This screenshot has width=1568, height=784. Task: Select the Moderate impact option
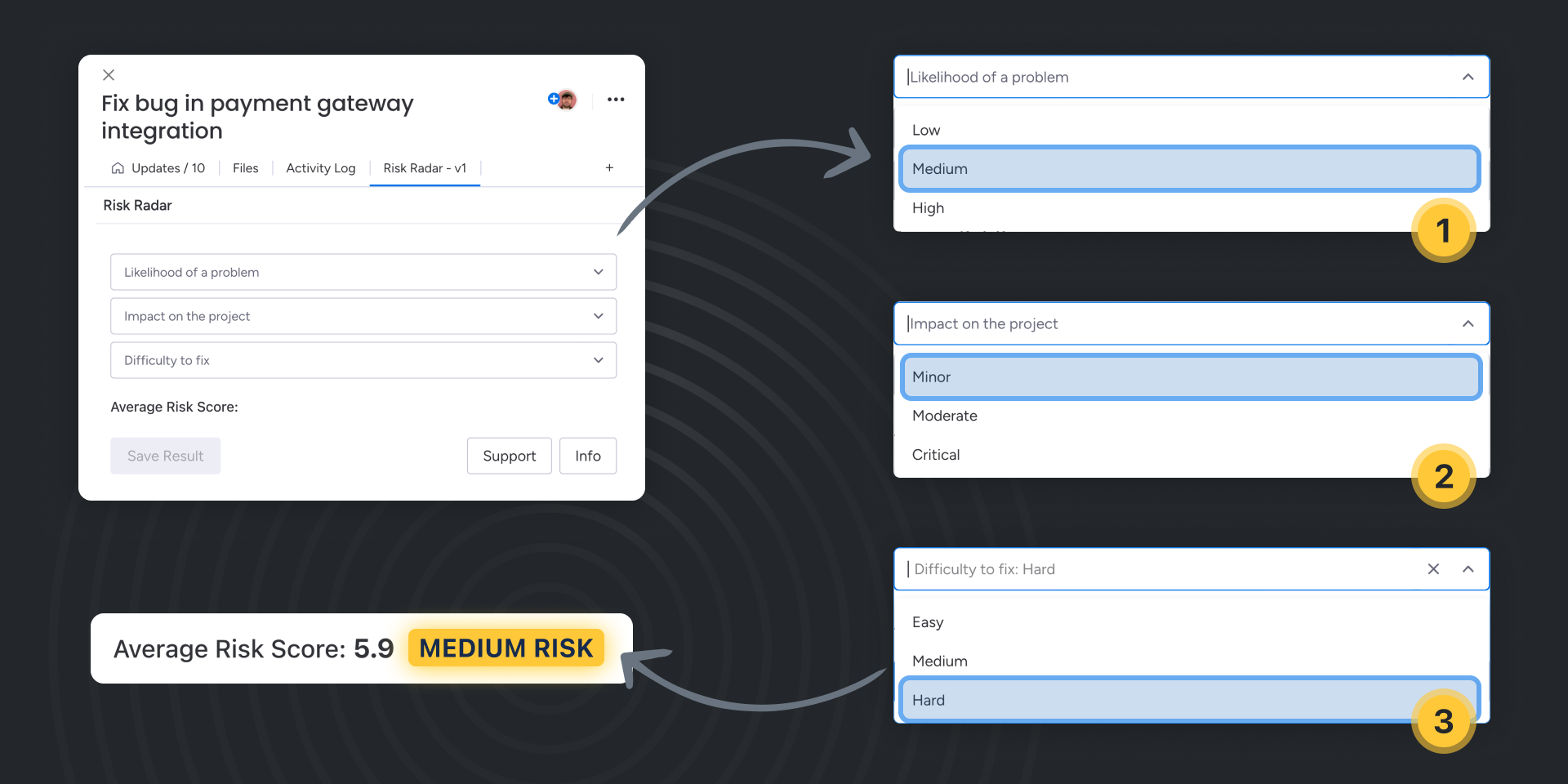tap(944, 416)
